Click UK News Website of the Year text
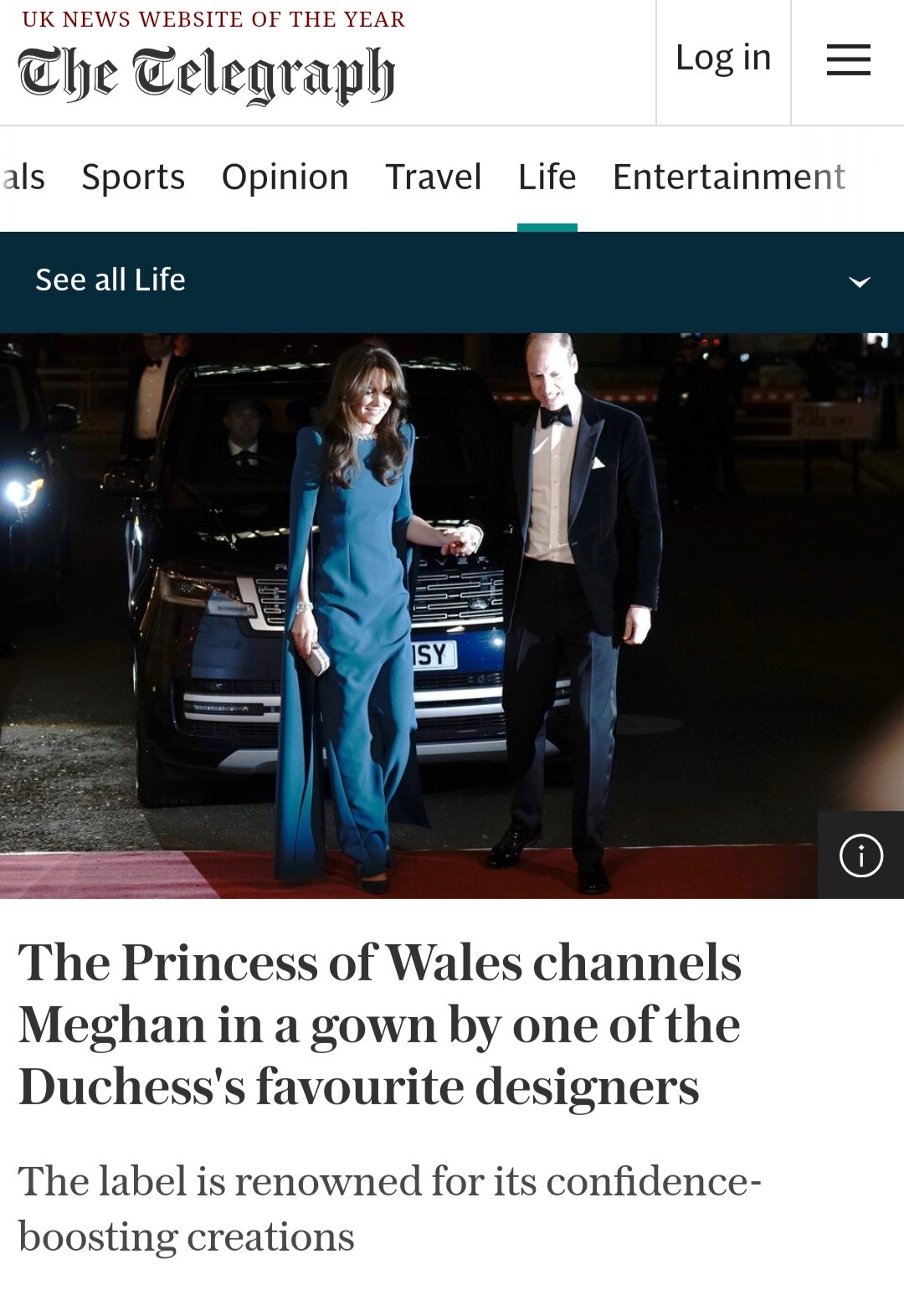Image resolution: width=904 pixels, height=1316 pixels. click(213, 19)
